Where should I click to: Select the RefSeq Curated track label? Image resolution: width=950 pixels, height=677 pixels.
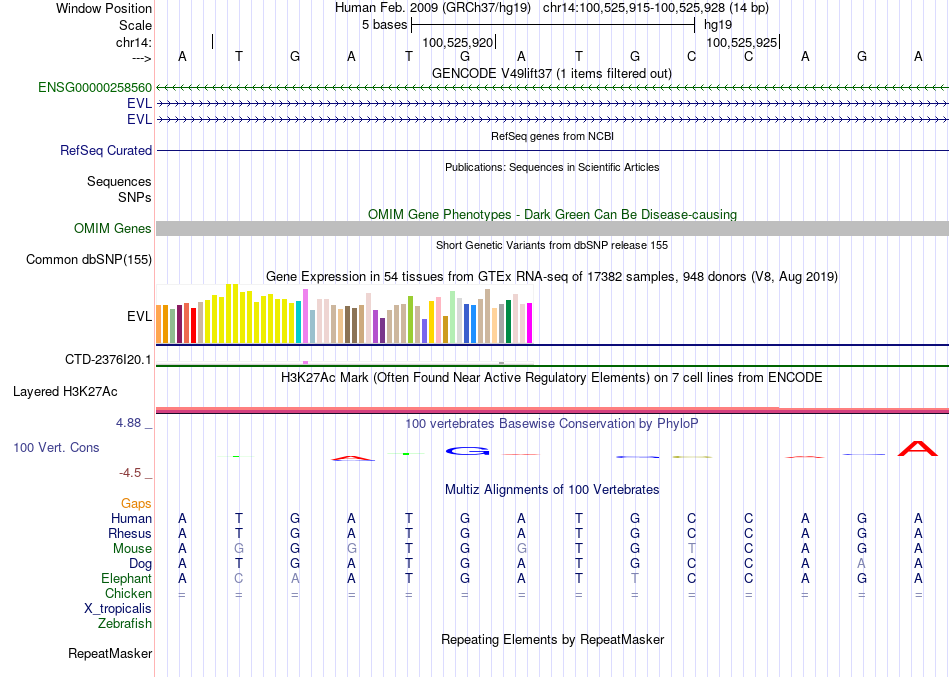point(106,150)
